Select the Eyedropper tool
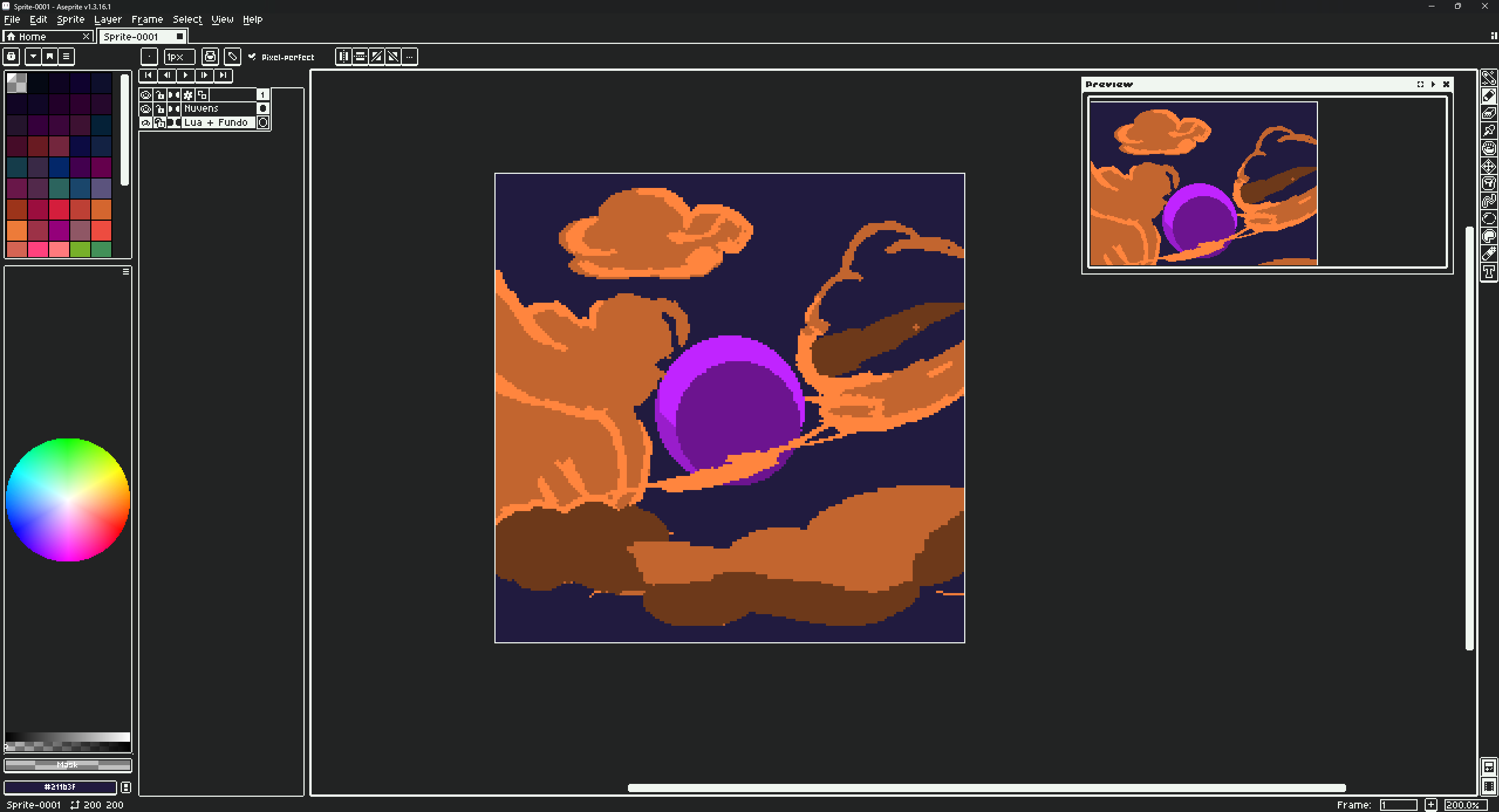Screen dimensions: 1499x812 (1488, 131)
